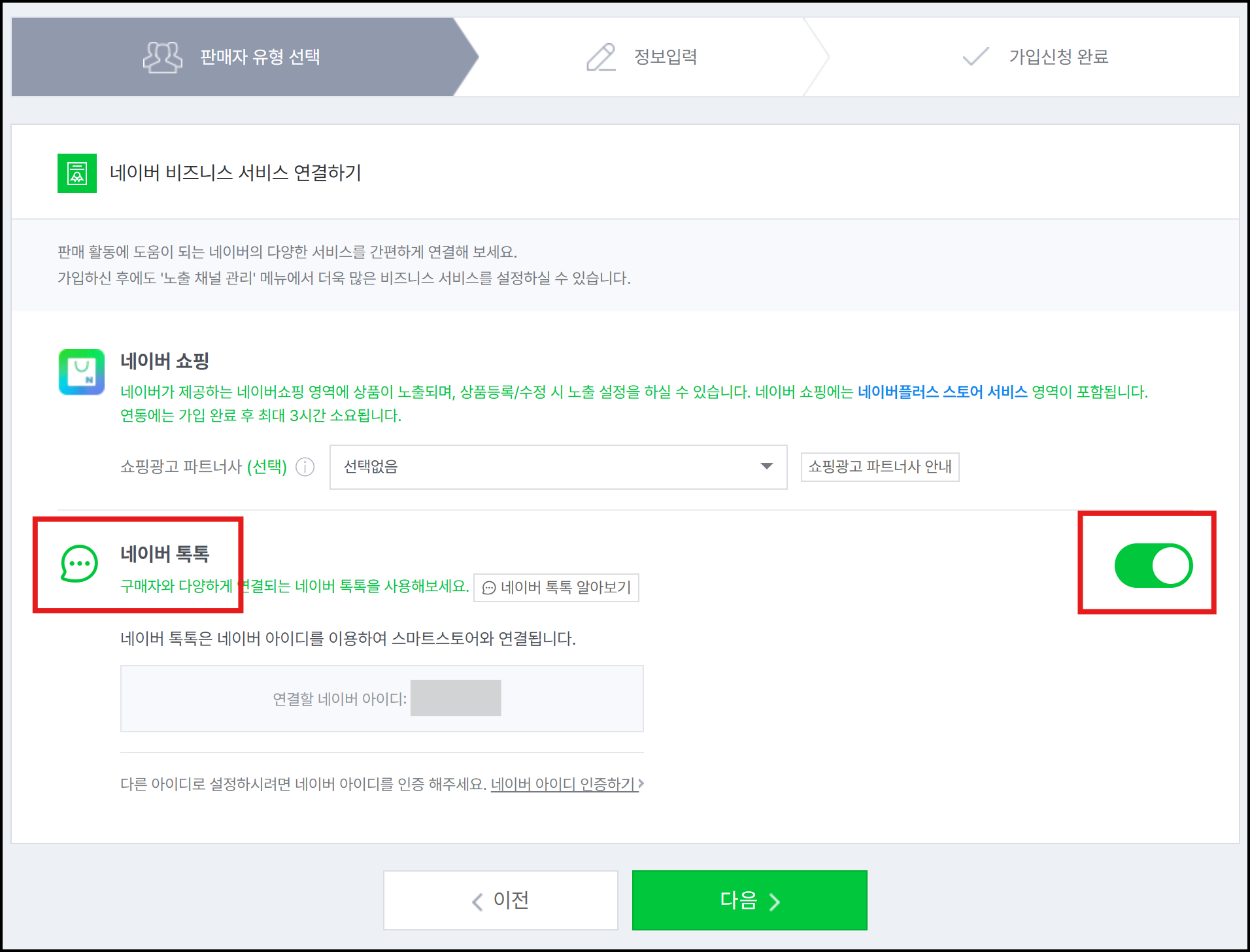Open the 네이버 아이디 인증하기 link

click(564, 783)
